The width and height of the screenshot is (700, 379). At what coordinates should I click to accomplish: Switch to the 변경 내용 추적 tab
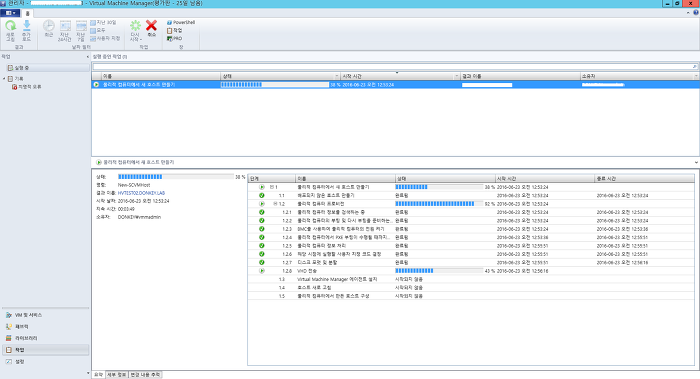[145, 375]
